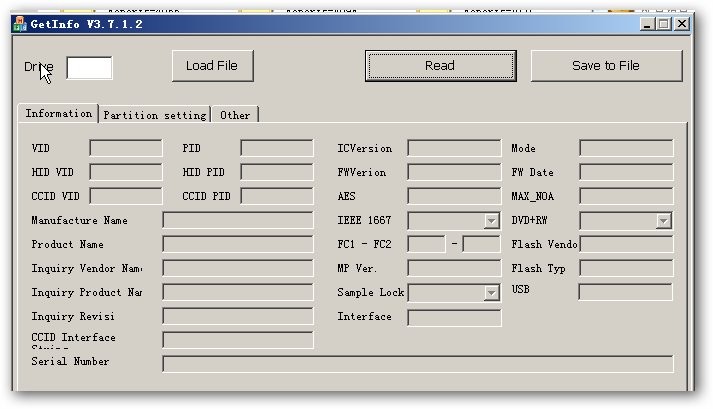
Task: Expand the Sample Lock dropdown
Action: coord(491,293)
